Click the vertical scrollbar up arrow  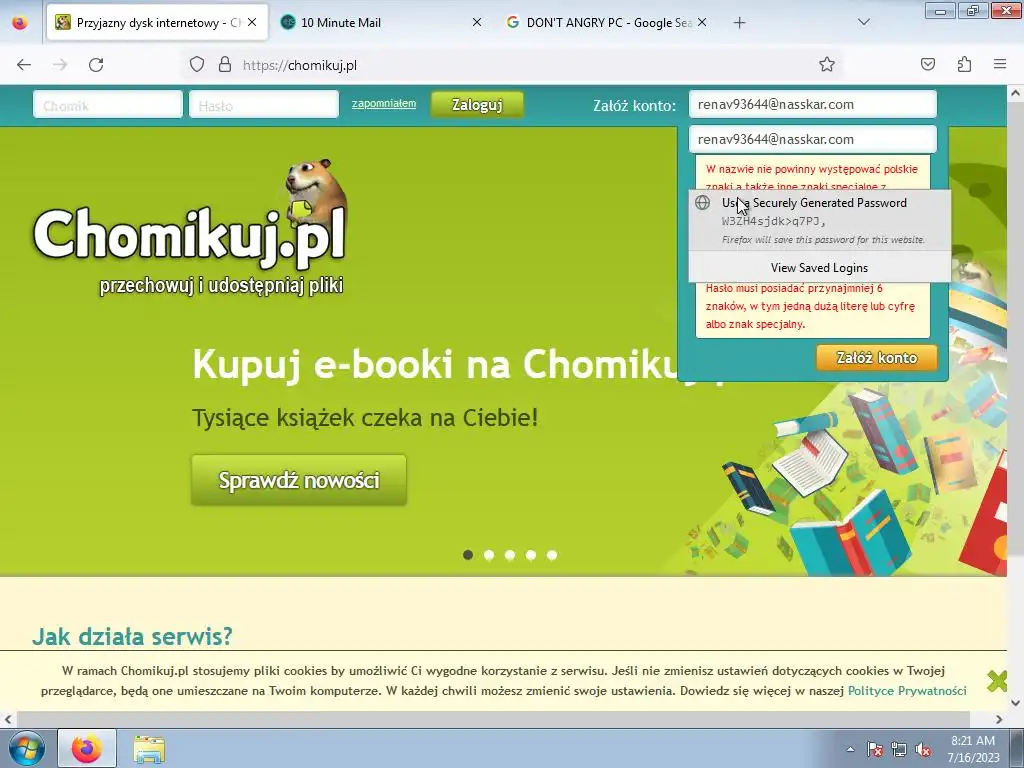[x=1016, y=93]
